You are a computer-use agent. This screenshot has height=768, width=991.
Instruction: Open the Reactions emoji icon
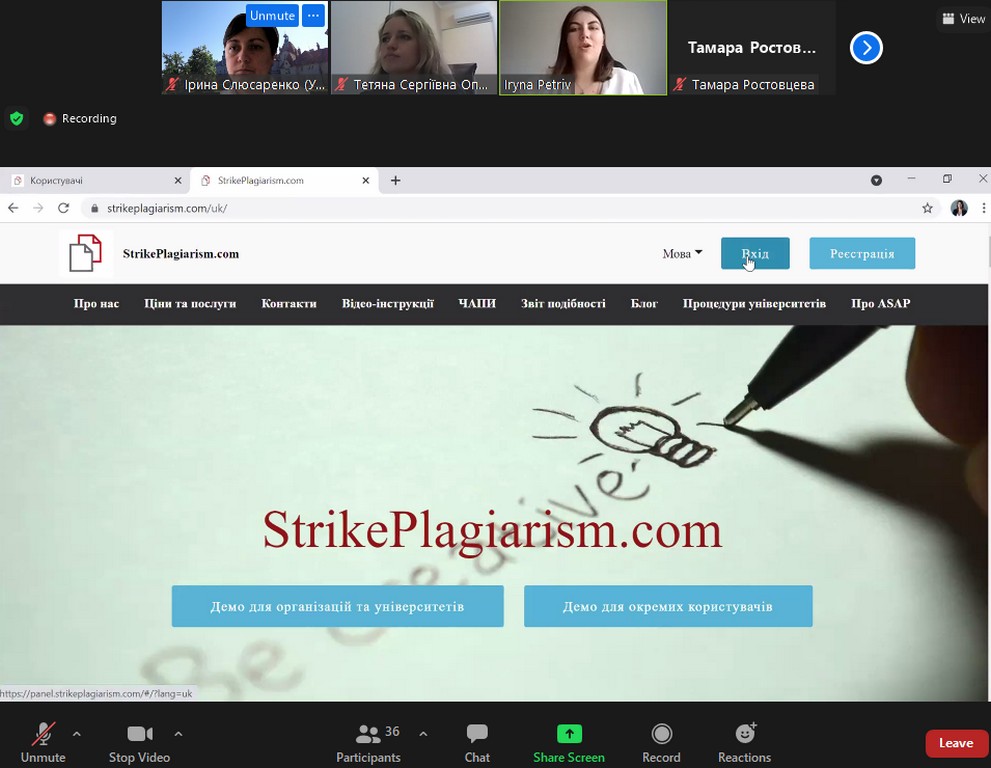pyautogui.click(x=745, y=734)
